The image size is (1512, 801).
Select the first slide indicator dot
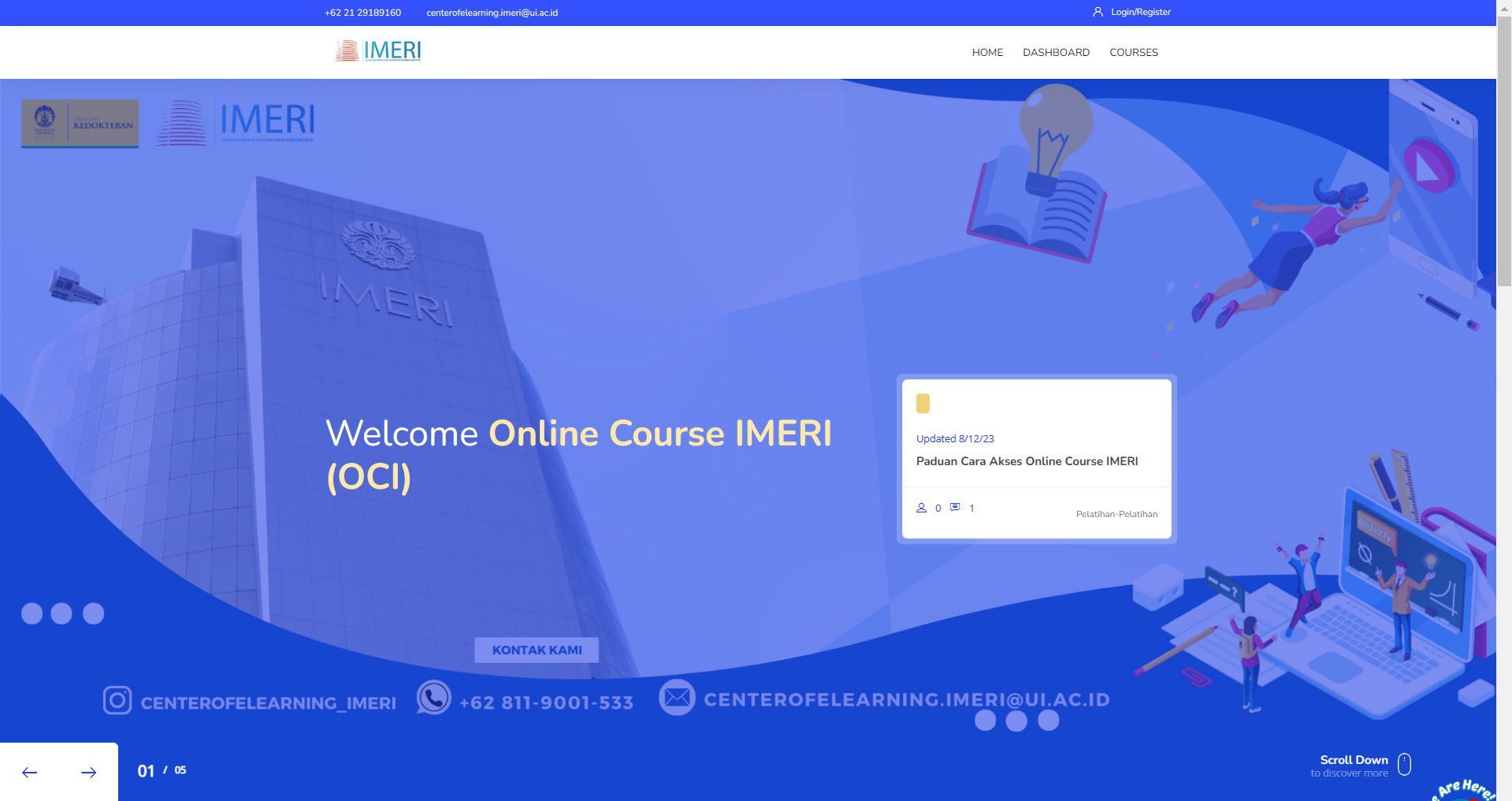(32, 613)
